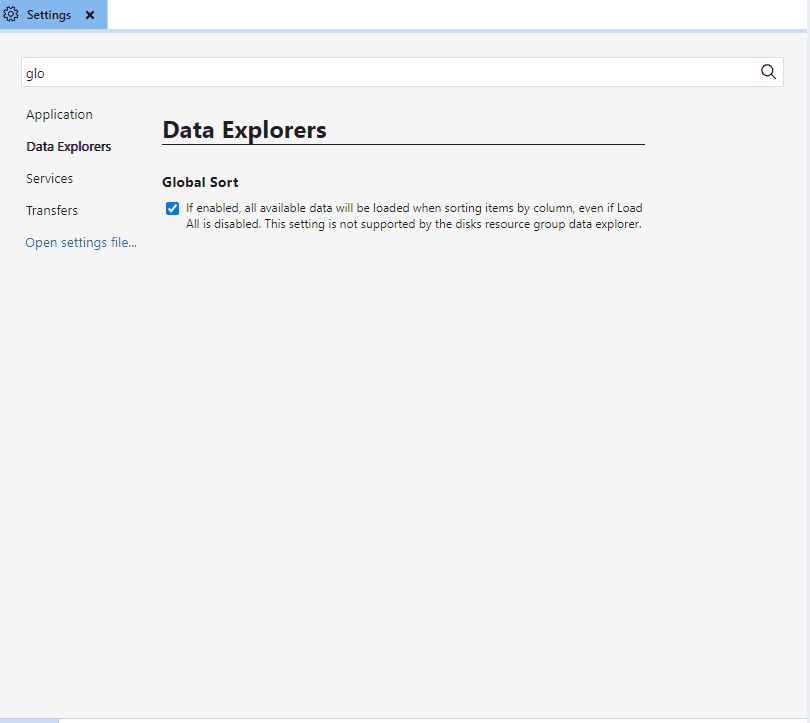Image resolution: width=810 pixels, height=723 pixels.
Task: Click the Global Sort description text
Action: pos(400,215)
